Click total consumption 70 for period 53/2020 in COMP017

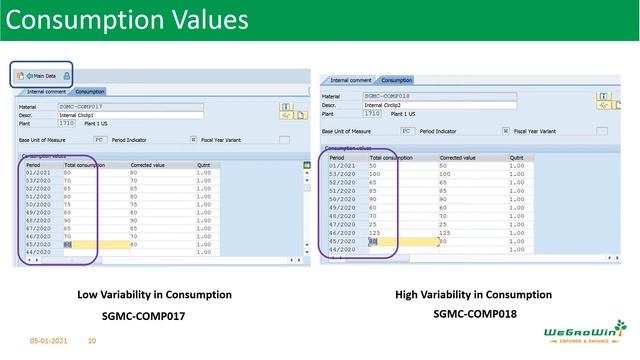pyautogui.click(x=96, y=181)
